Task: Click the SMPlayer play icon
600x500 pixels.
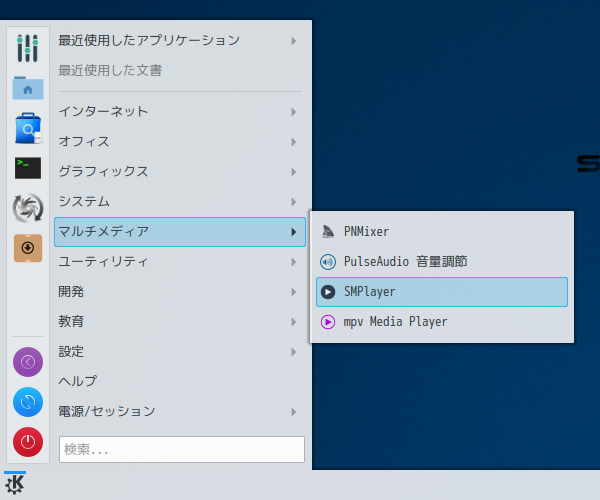Action: [x=328, y=292]
